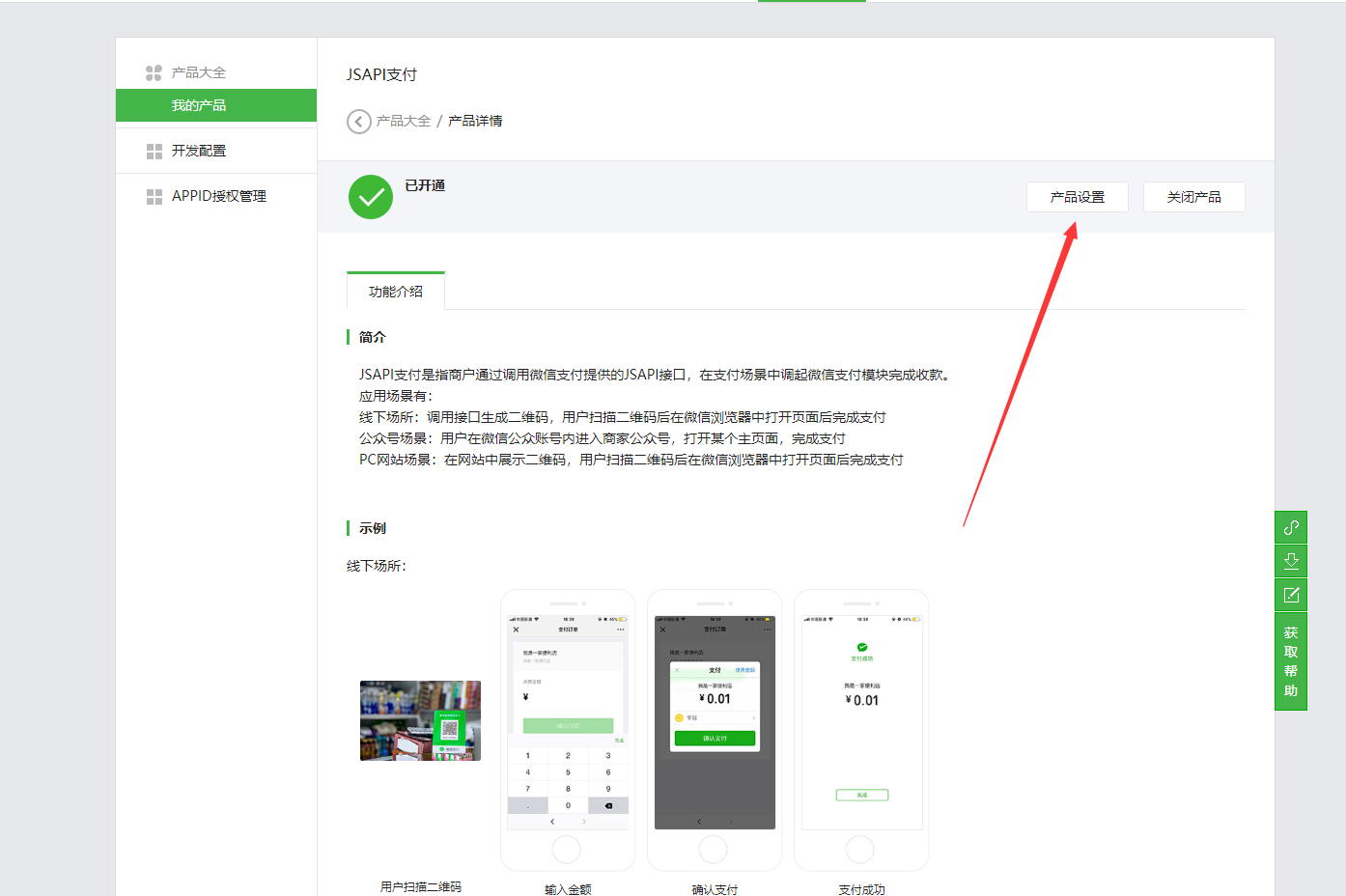
Task: Click the 产品大全 sidebar icon
Action: (154, 73)
